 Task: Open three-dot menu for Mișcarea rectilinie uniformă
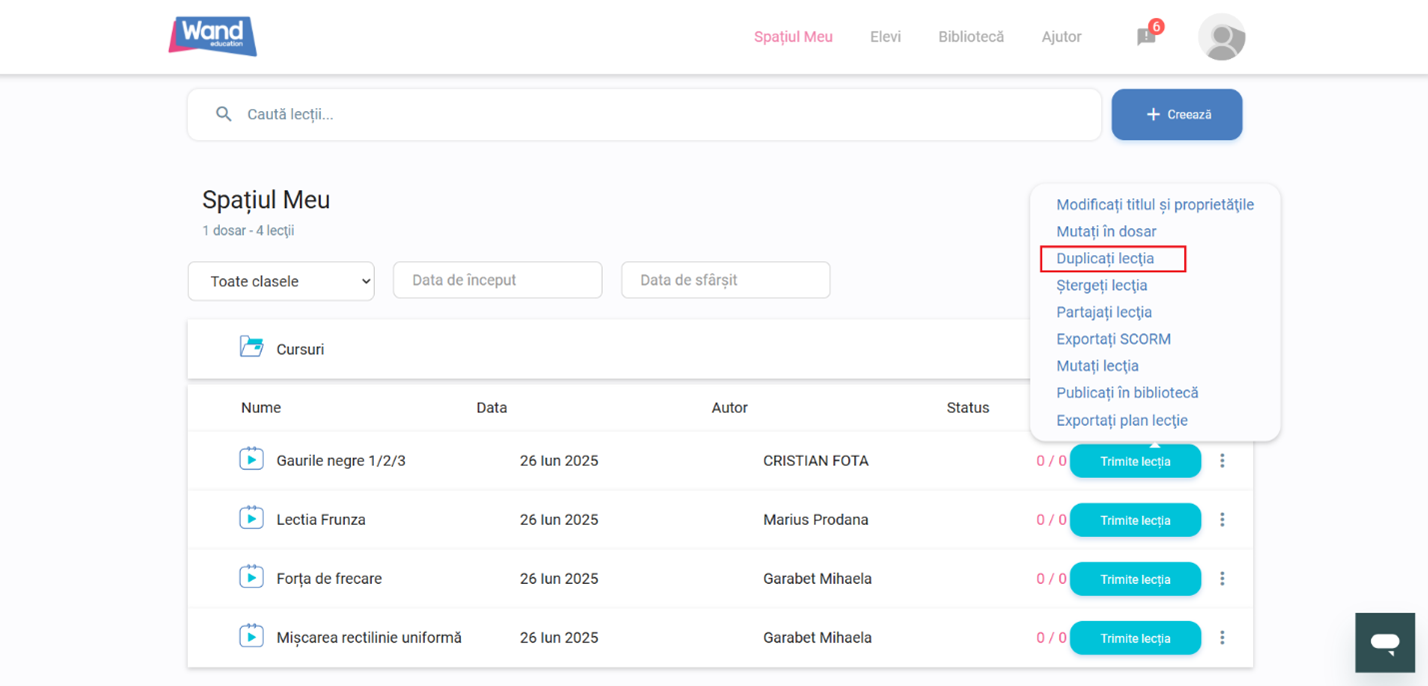tap(1222, 638)
